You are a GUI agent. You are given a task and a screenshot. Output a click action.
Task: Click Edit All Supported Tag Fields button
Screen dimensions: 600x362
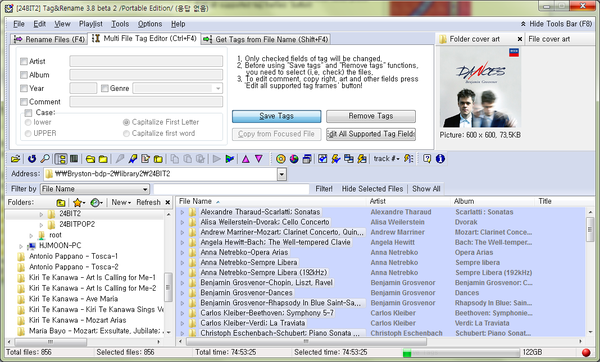click(371, 134)
